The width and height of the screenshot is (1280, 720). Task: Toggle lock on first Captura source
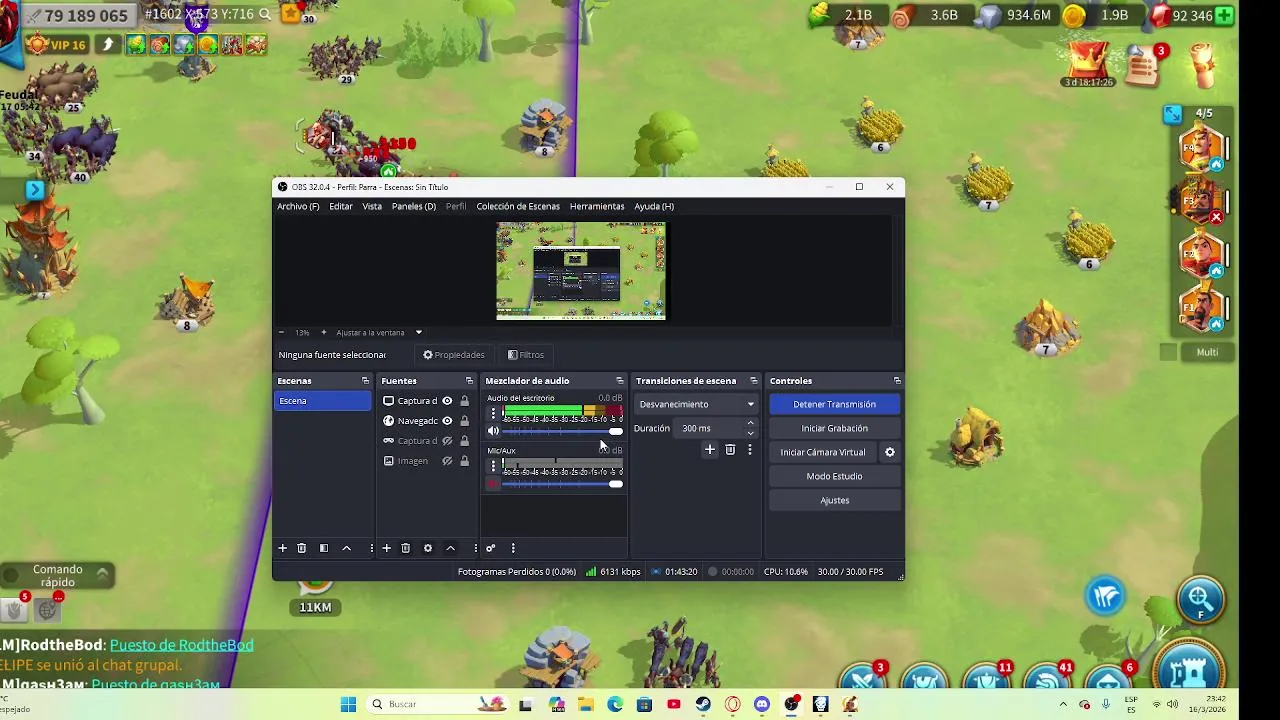coord(464,401)
